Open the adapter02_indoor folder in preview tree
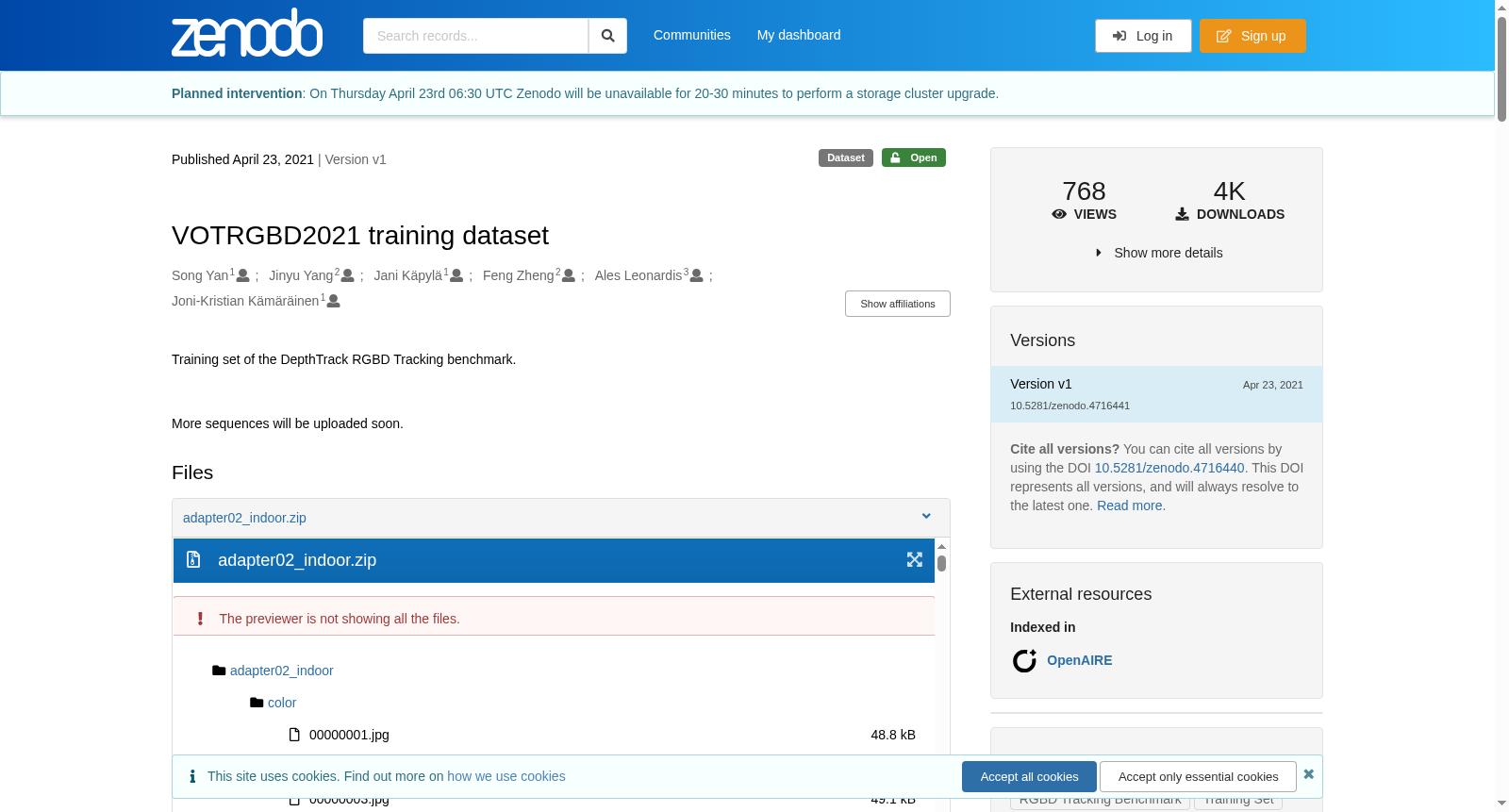Image resolution: width=1509 pixels, height=812 pixels. tap(281, 671)
